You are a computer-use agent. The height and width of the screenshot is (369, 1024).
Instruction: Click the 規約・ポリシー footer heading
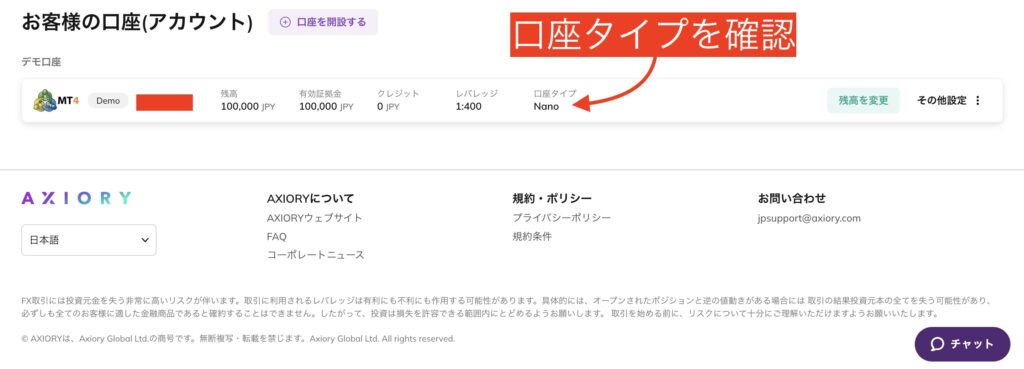coord(552,198)
